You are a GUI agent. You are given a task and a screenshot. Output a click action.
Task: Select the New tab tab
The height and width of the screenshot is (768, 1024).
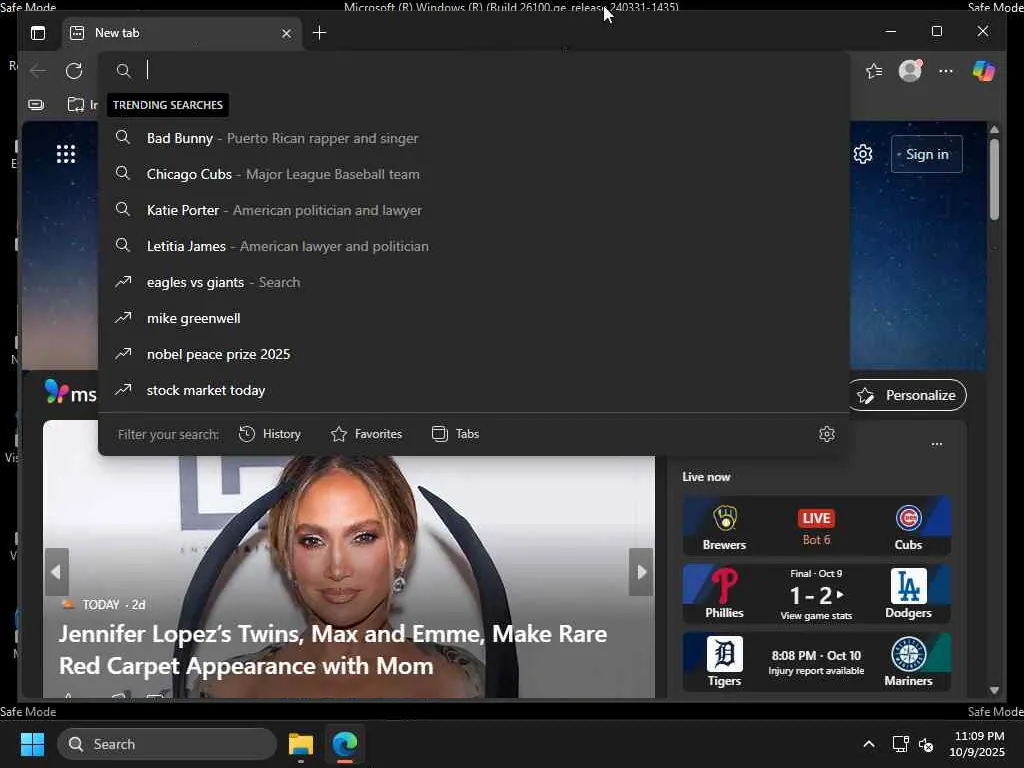(x=182, y=33)
